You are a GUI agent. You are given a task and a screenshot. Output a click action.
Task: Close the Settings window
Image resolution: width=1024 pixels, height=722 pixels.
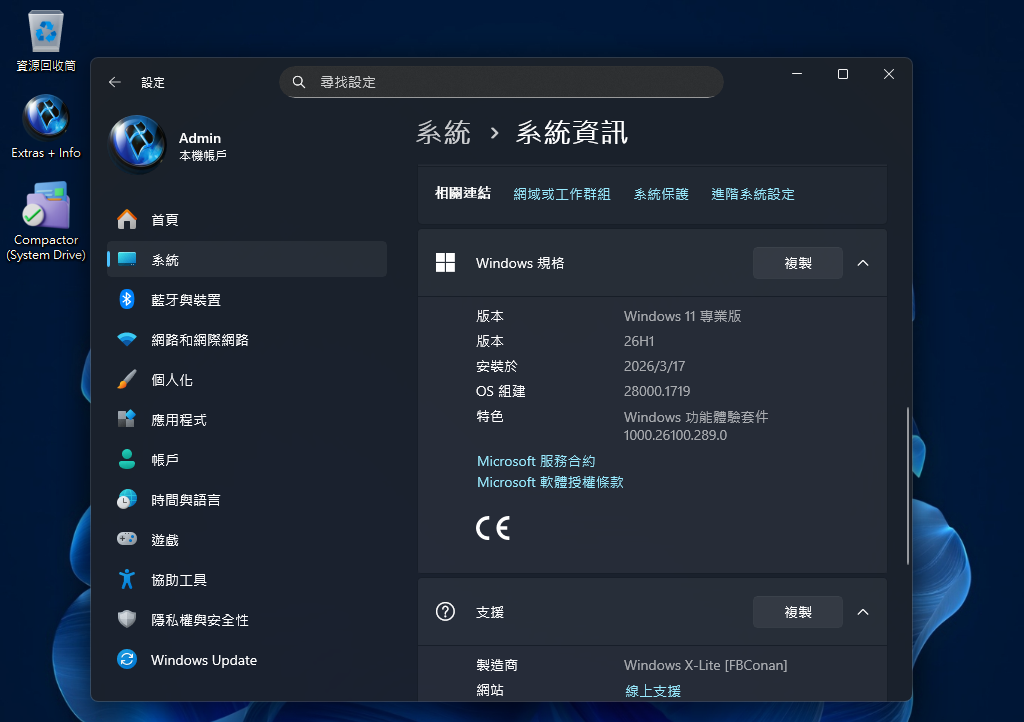pos(888,74)
